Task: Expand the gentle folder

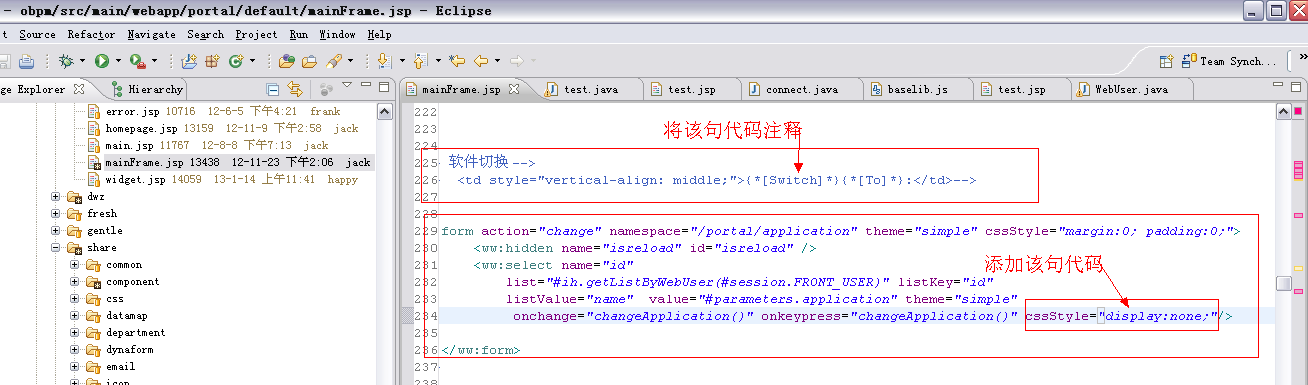Action: click(x=56, y=231)
